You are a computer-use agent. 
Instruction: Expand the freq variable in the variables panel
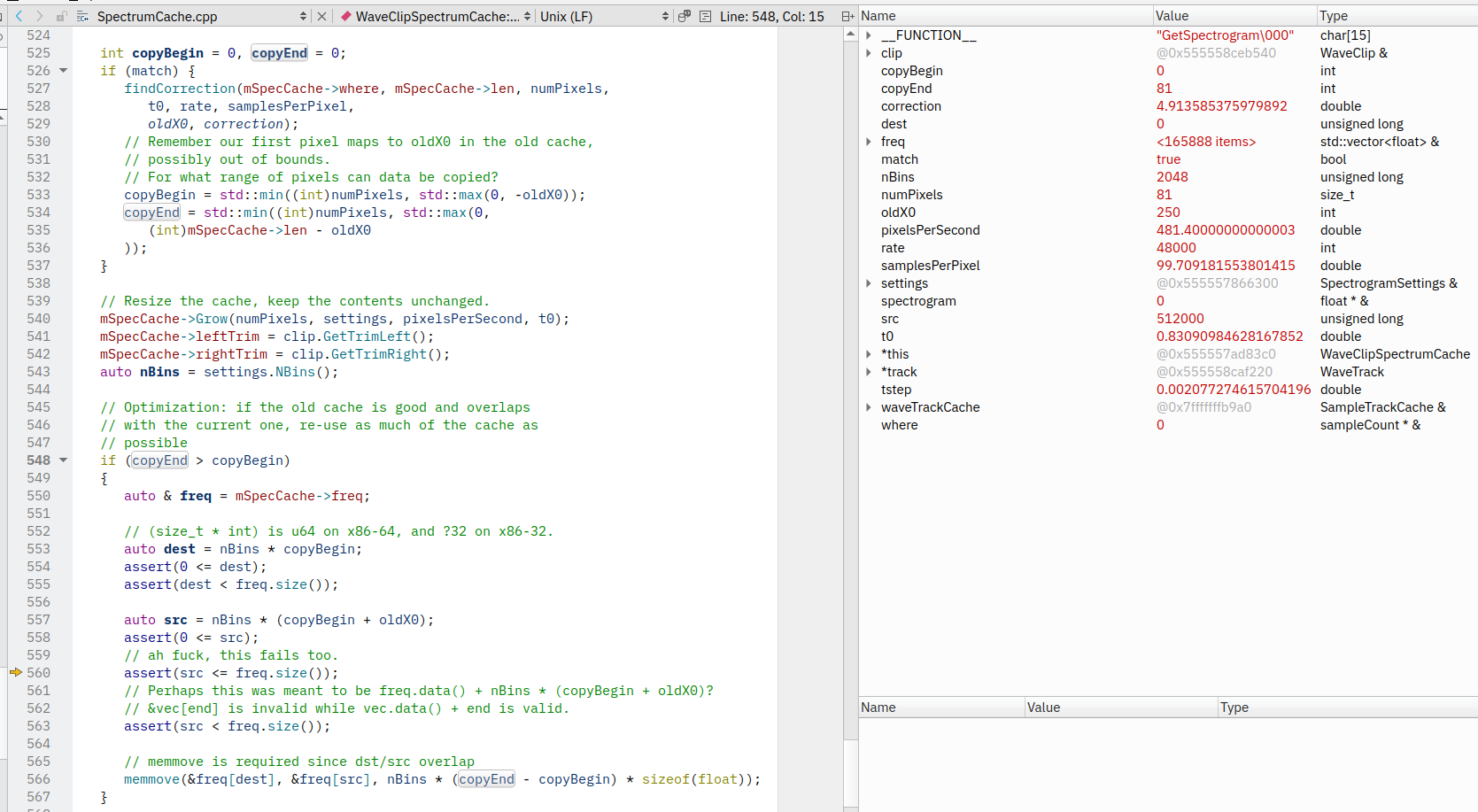point(868,142)
